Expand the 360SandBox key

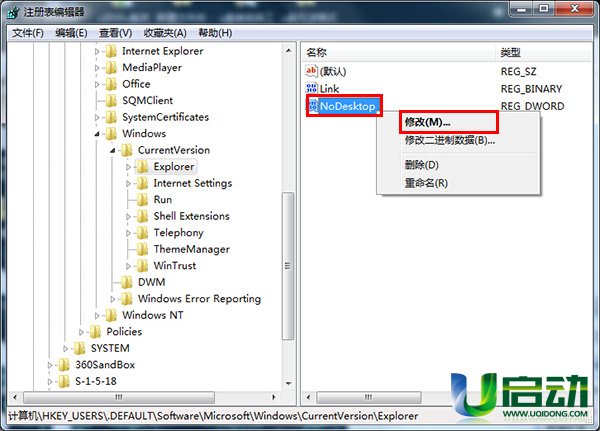[x=50, y=365]
